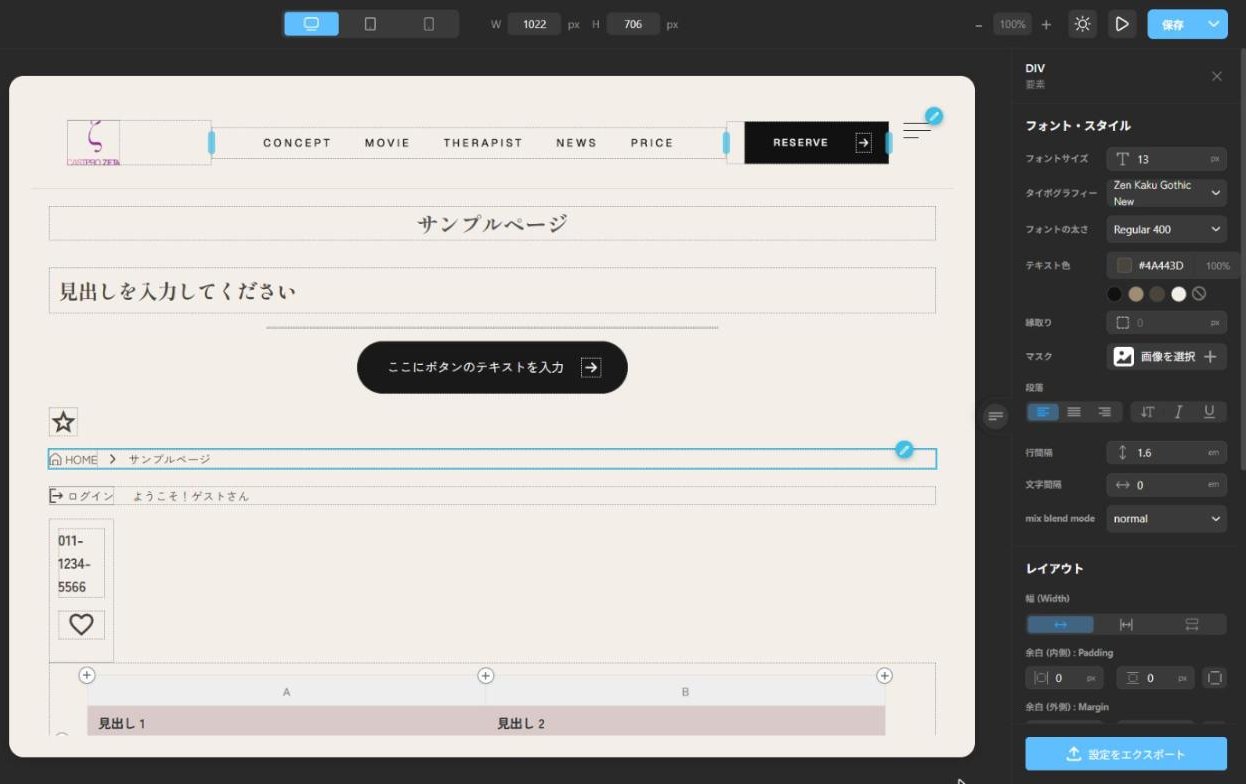Click THERAPIST in the navigation menu
1246x784 pixels.
[x=483, y=143]
